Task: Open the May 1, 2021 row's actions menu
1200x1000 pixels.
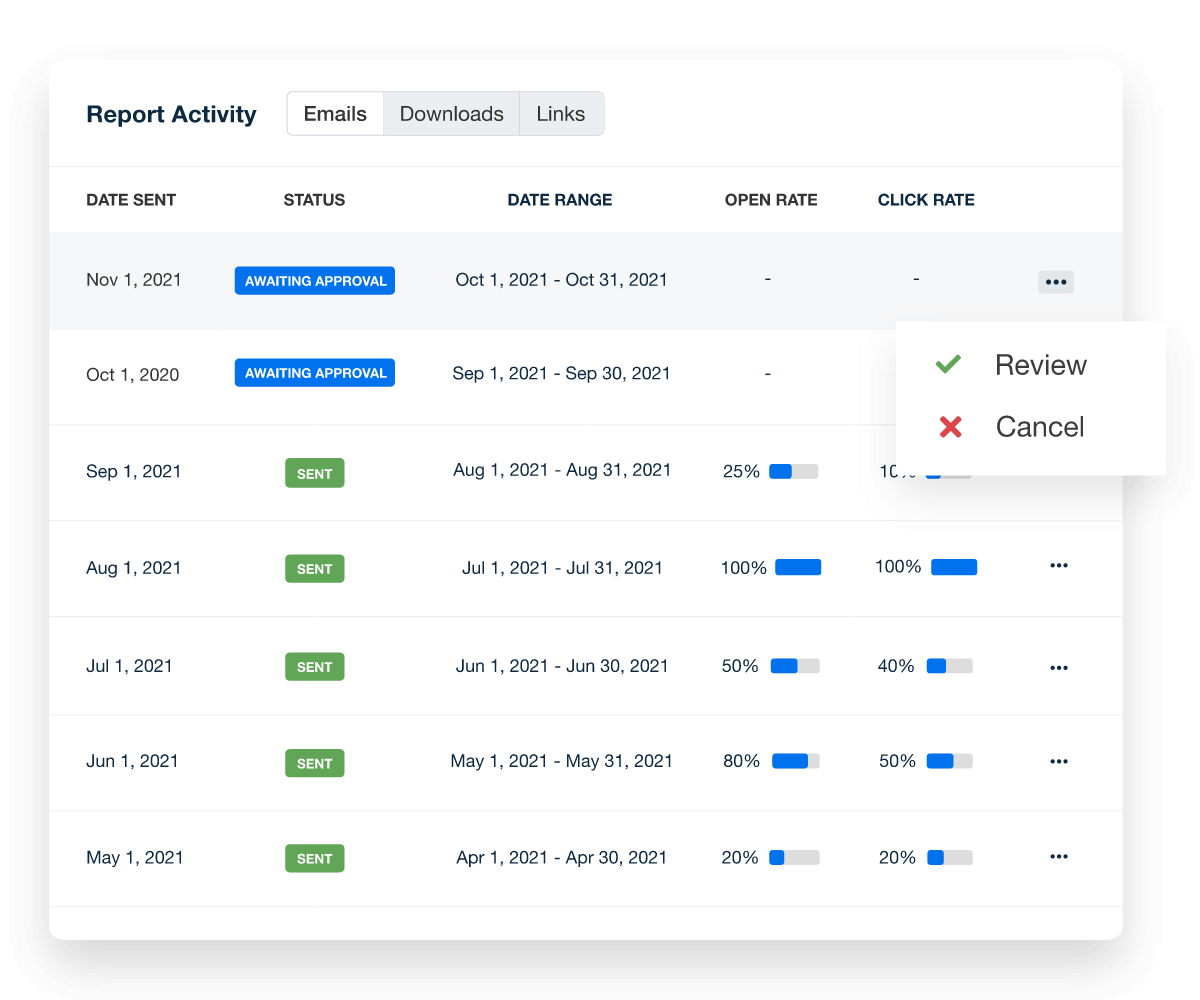Action: click(x=1059, y=857)
